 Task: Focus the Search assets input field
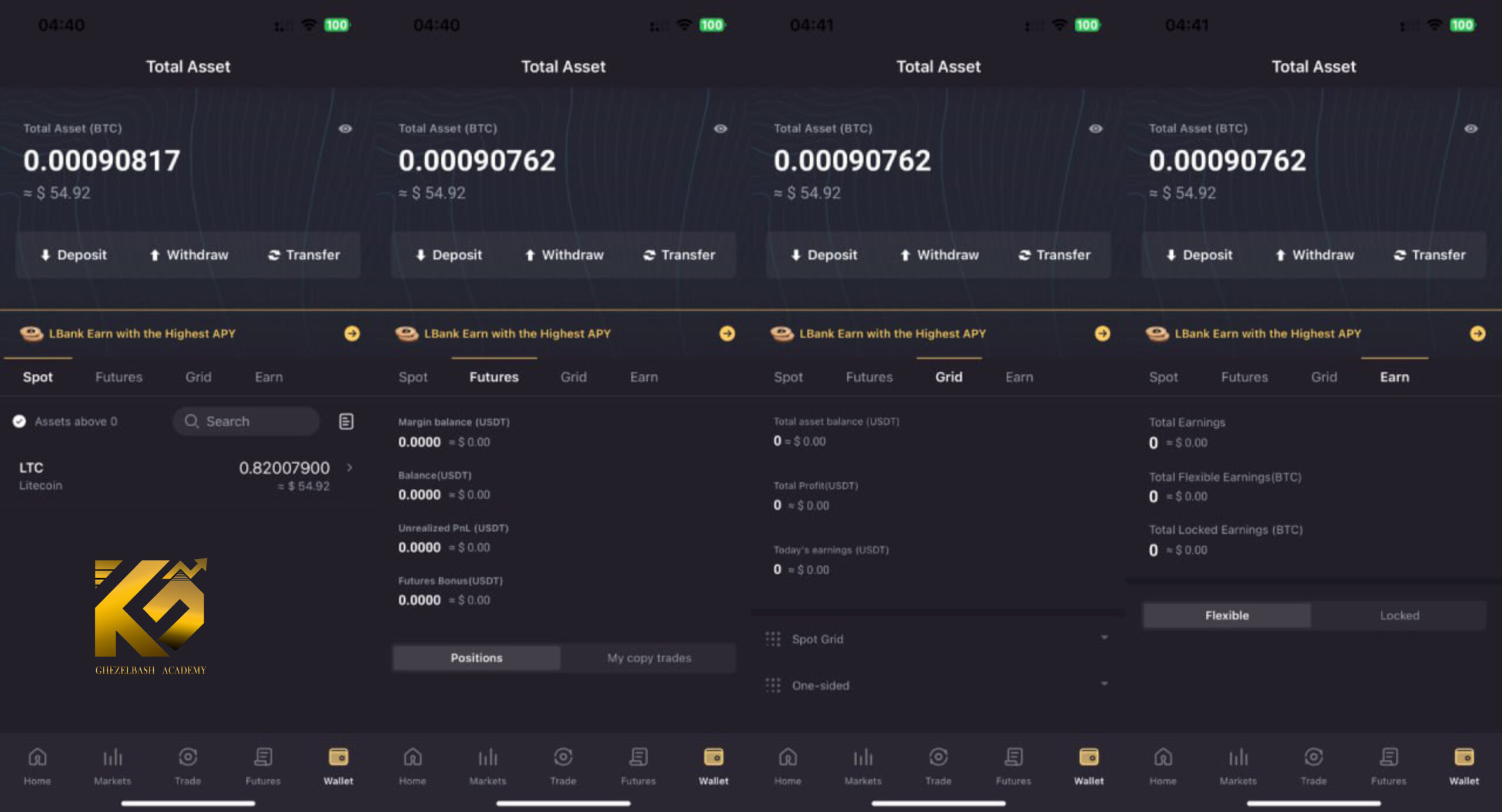246,421
